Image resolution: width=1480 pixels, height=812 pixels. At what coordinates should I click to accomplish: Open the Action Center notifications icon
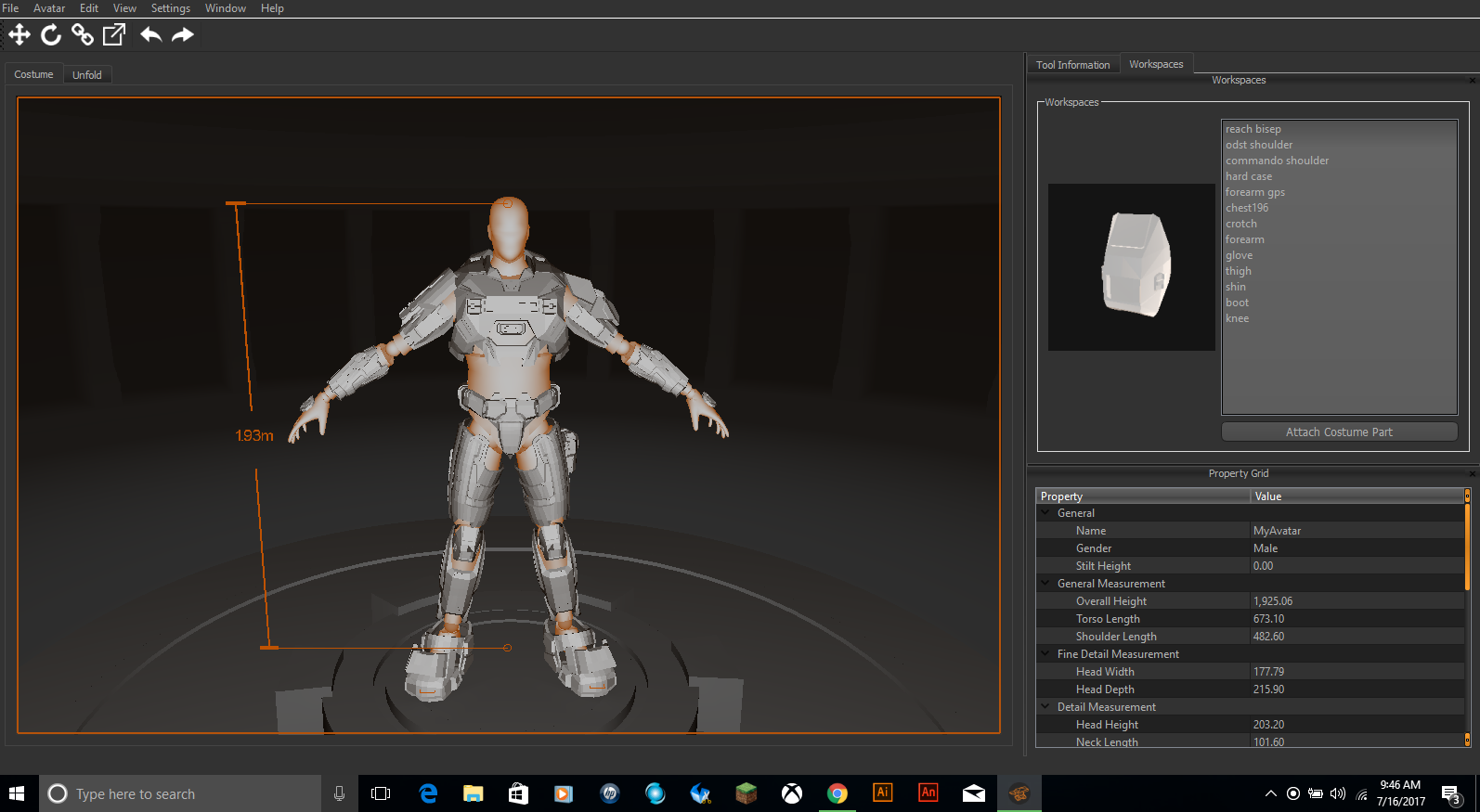click(1451, 793)
